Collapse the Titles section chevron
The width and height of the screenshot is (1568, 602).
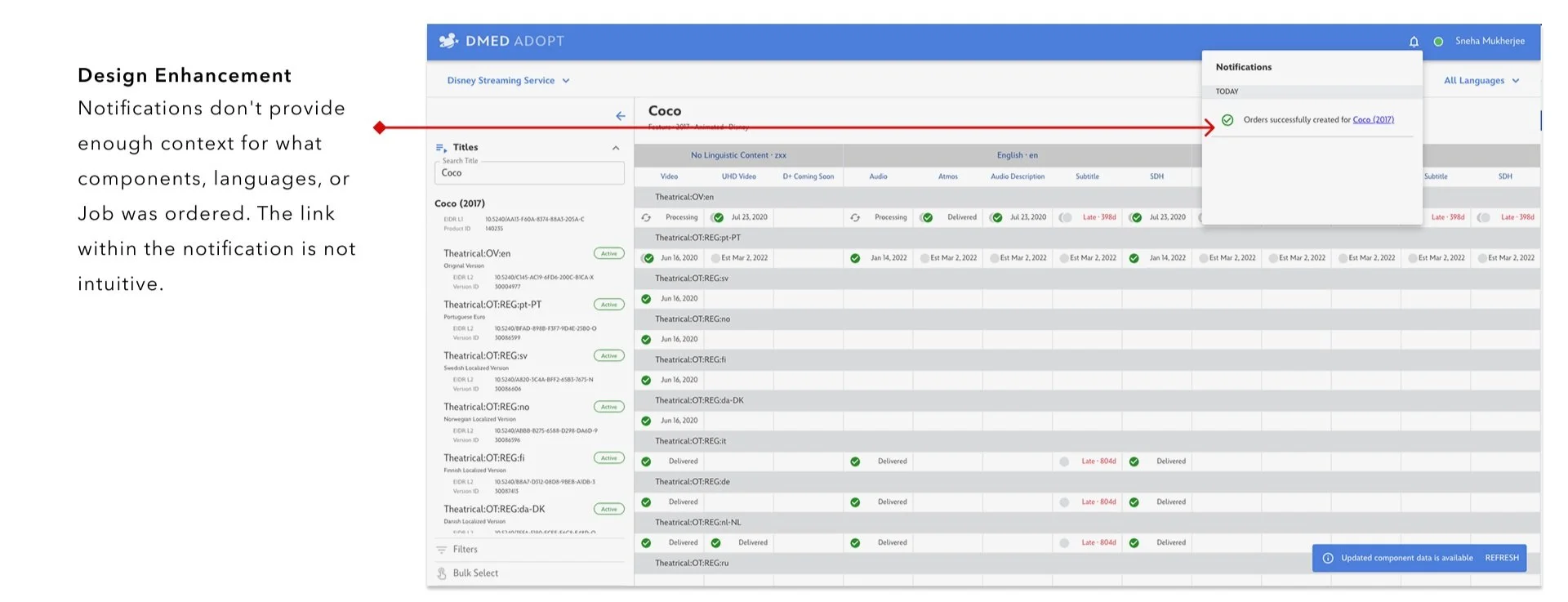coord(616,148)
